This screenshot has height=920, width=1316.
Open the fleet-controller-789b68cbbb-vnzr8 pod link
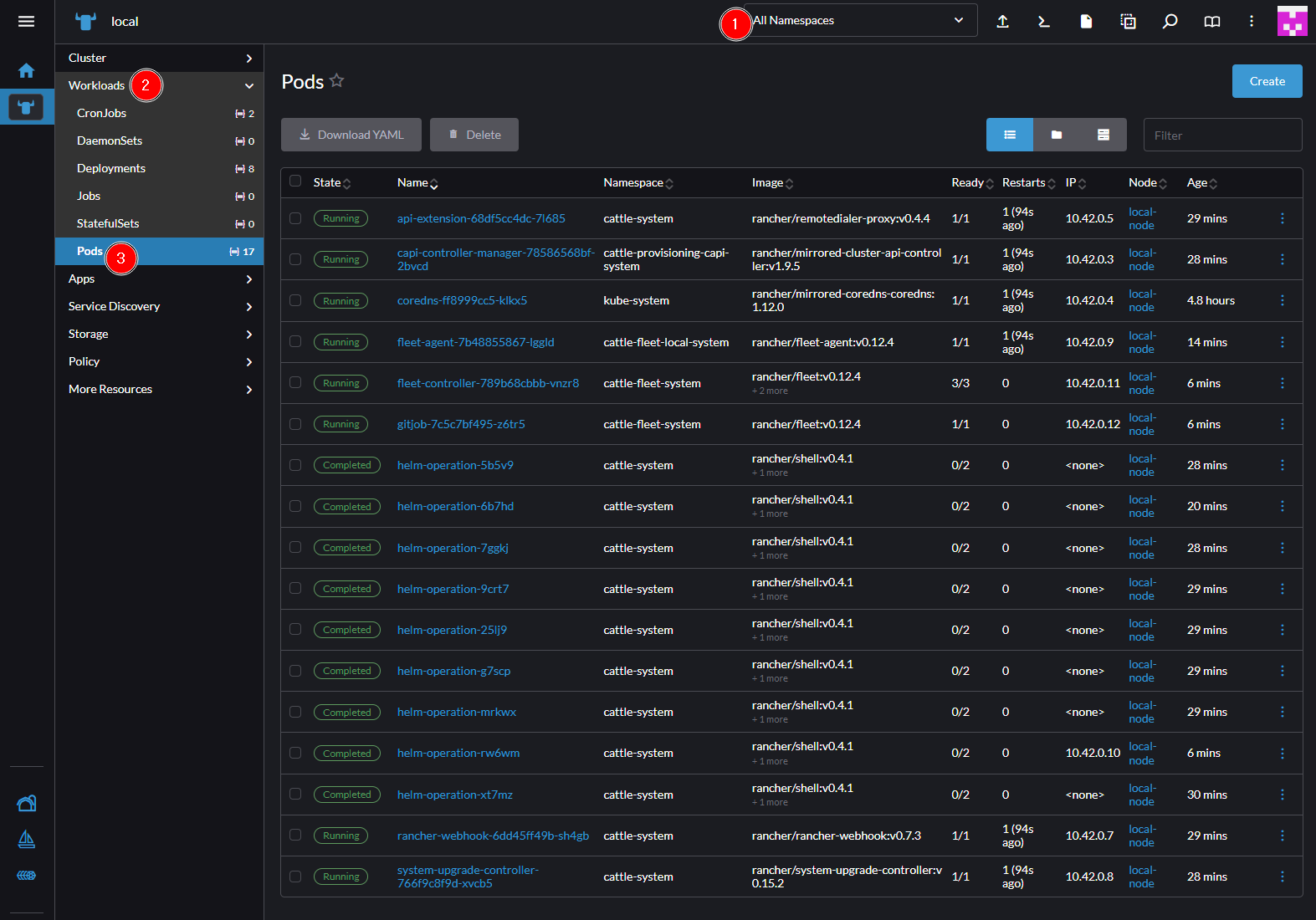(488, 383)
